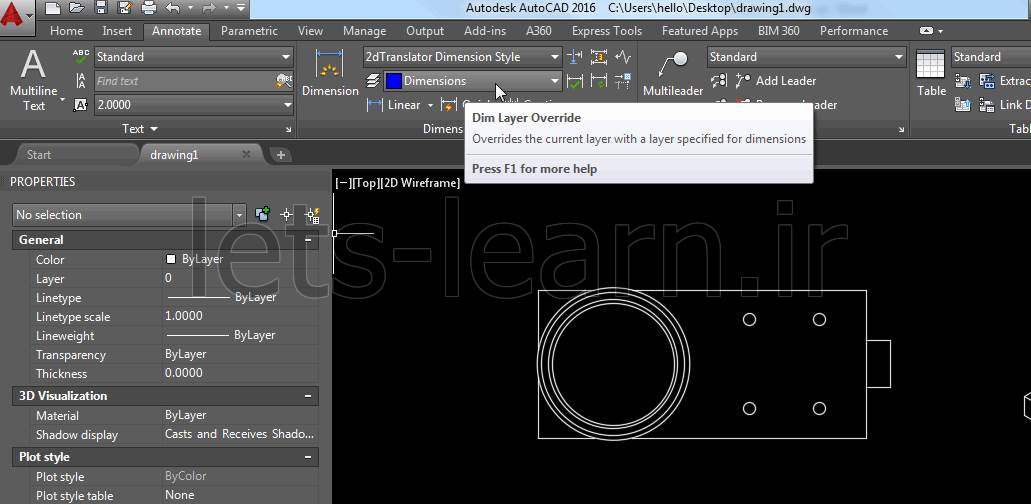Screen dimensions: 1031x504
Task: Click the Open folder icon
Action: click(x=77, y=9)
